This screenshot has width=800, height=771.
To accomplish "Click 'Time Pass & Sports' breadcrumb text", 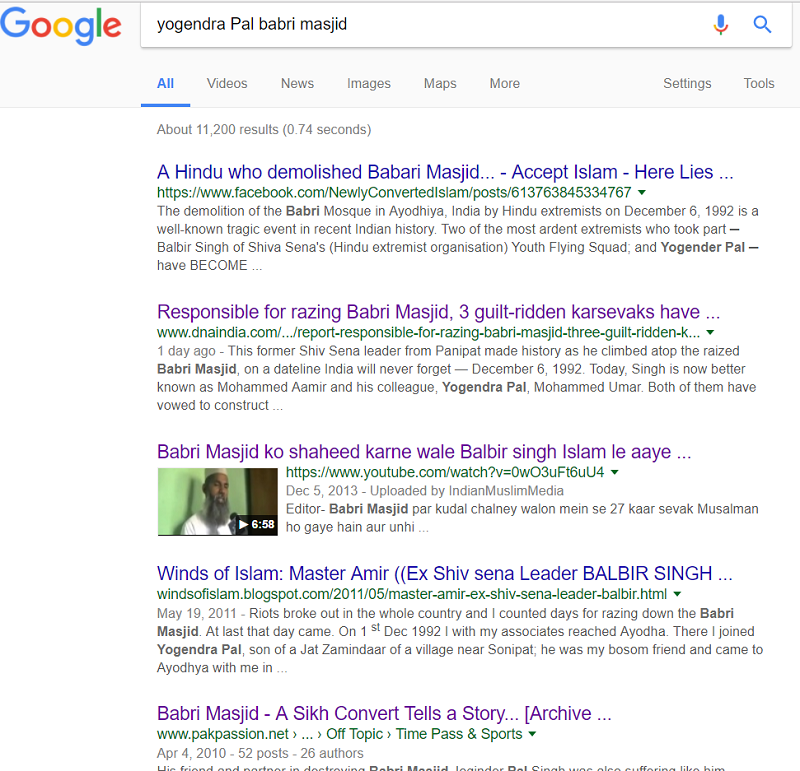I will [459, 734].
